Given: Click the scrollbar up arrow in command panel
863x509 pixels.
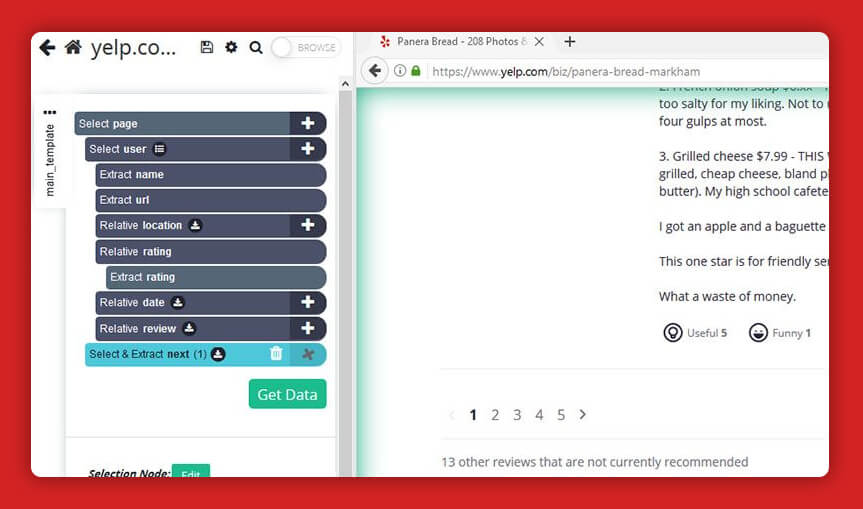Looking at the screenshot, I should pyautogui.click(x=345, y=84).
